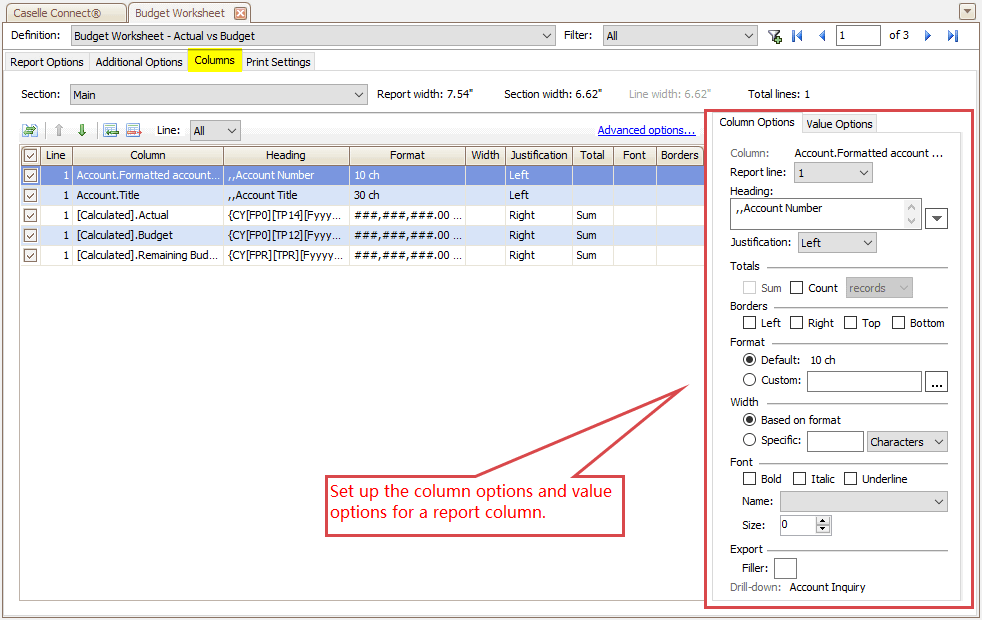Uncheck the [Calculated].Budget row checkbox
982x620 pixels.
[30, 235]
